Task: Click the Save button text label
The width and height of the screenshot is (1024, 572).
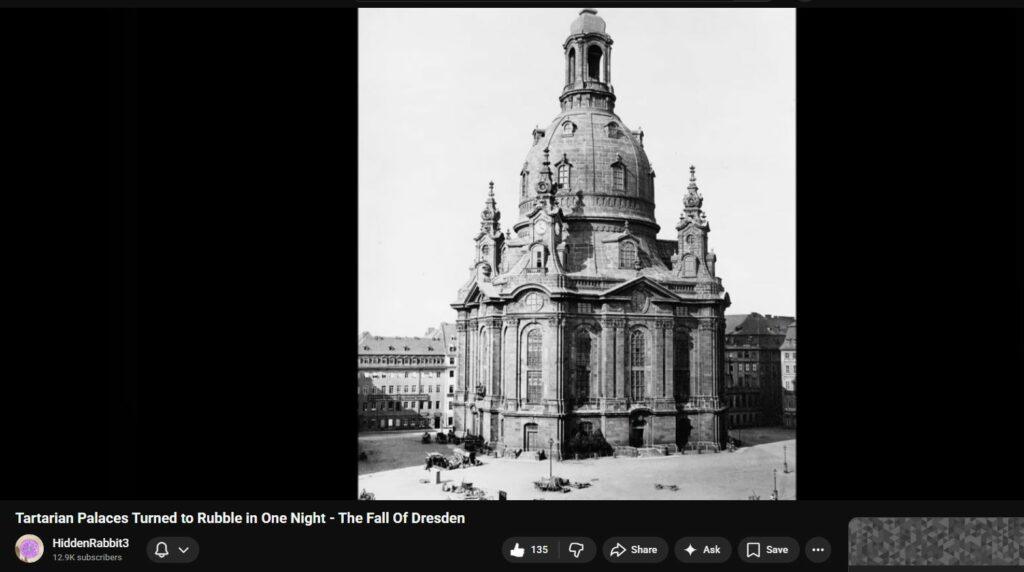Action: pyautogui.click(x=777, y=550)
